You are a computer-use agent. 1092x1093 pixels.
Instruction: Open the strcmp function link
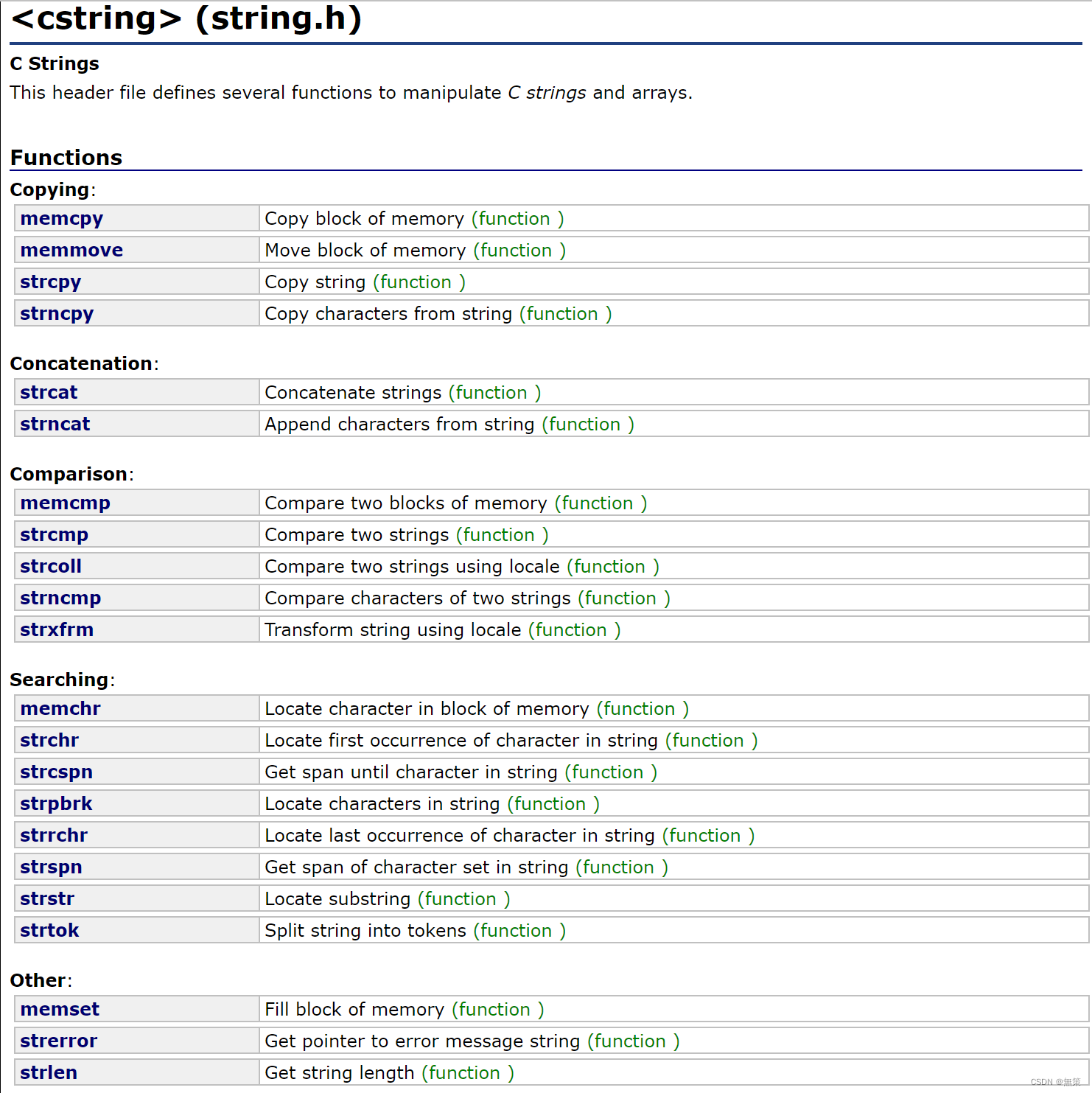(55, 535)
